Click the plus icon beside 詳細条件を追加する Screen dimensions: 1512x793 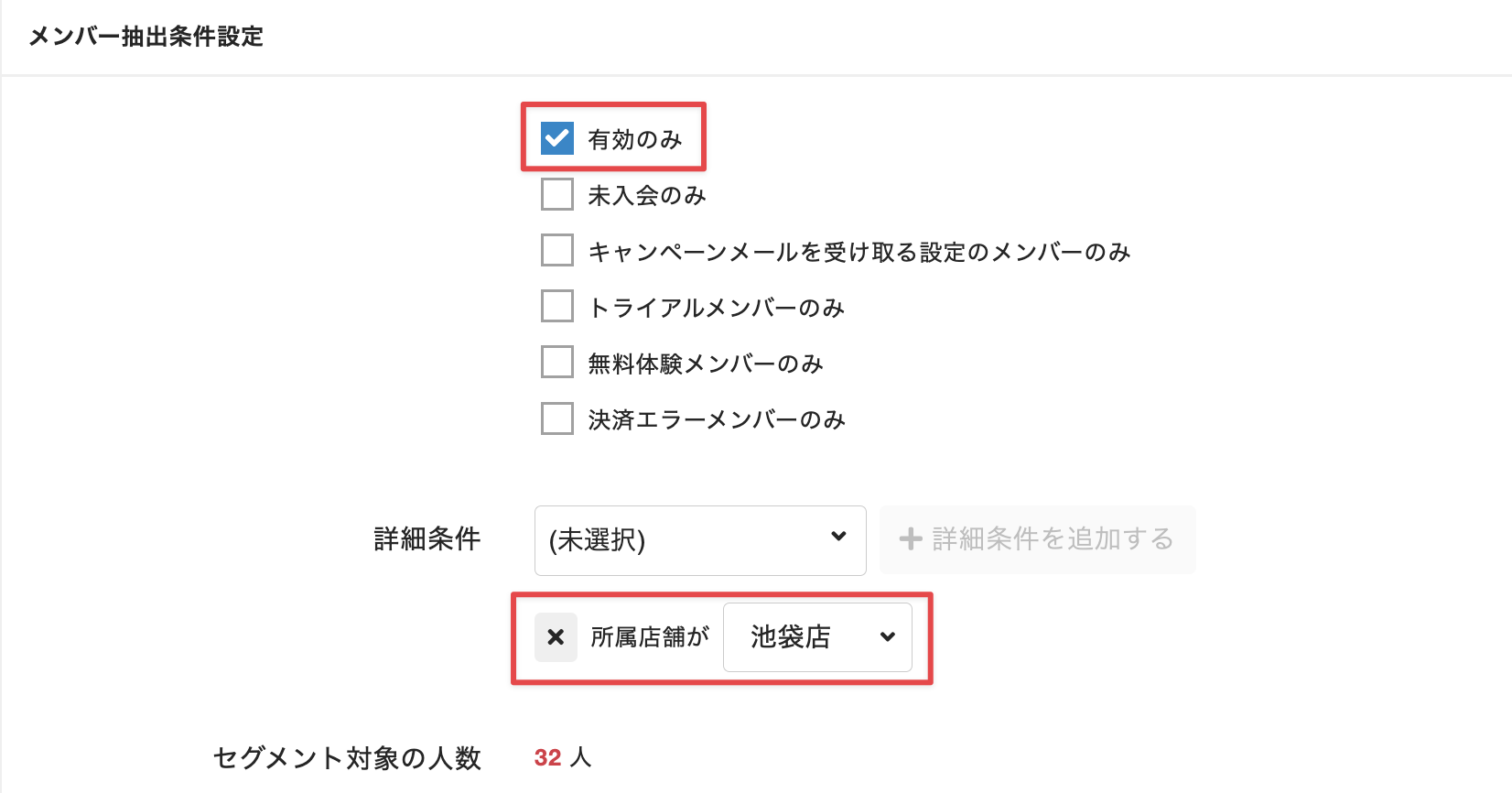[911, 539]
